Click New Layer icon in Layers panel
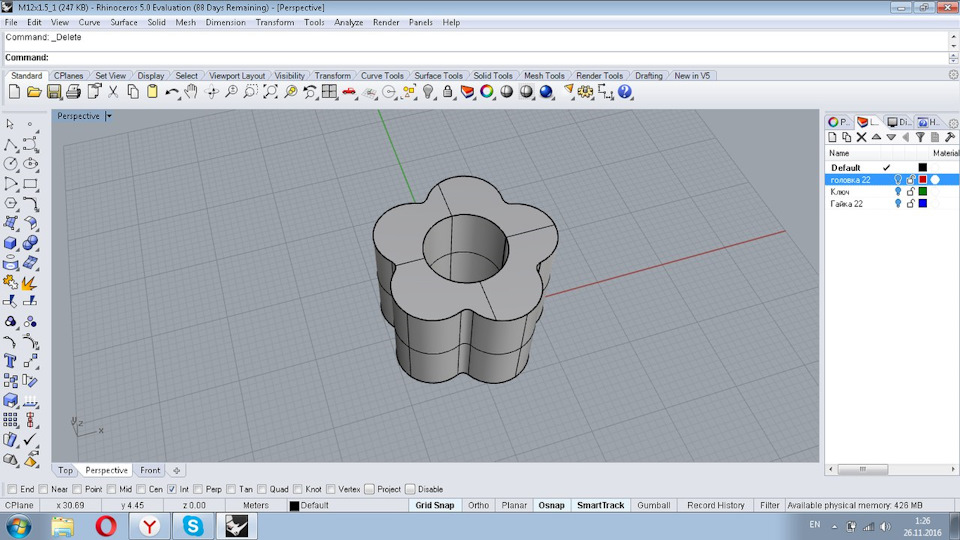This screenshot has height=540, width=960. (832, 137)
